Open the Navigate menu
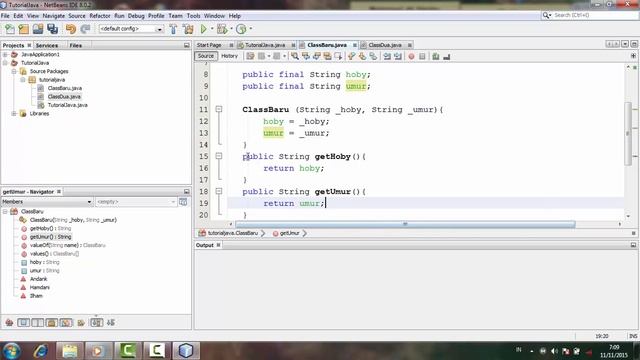The width and height of the screenshot is (640, 360). (x=53, y=16)
